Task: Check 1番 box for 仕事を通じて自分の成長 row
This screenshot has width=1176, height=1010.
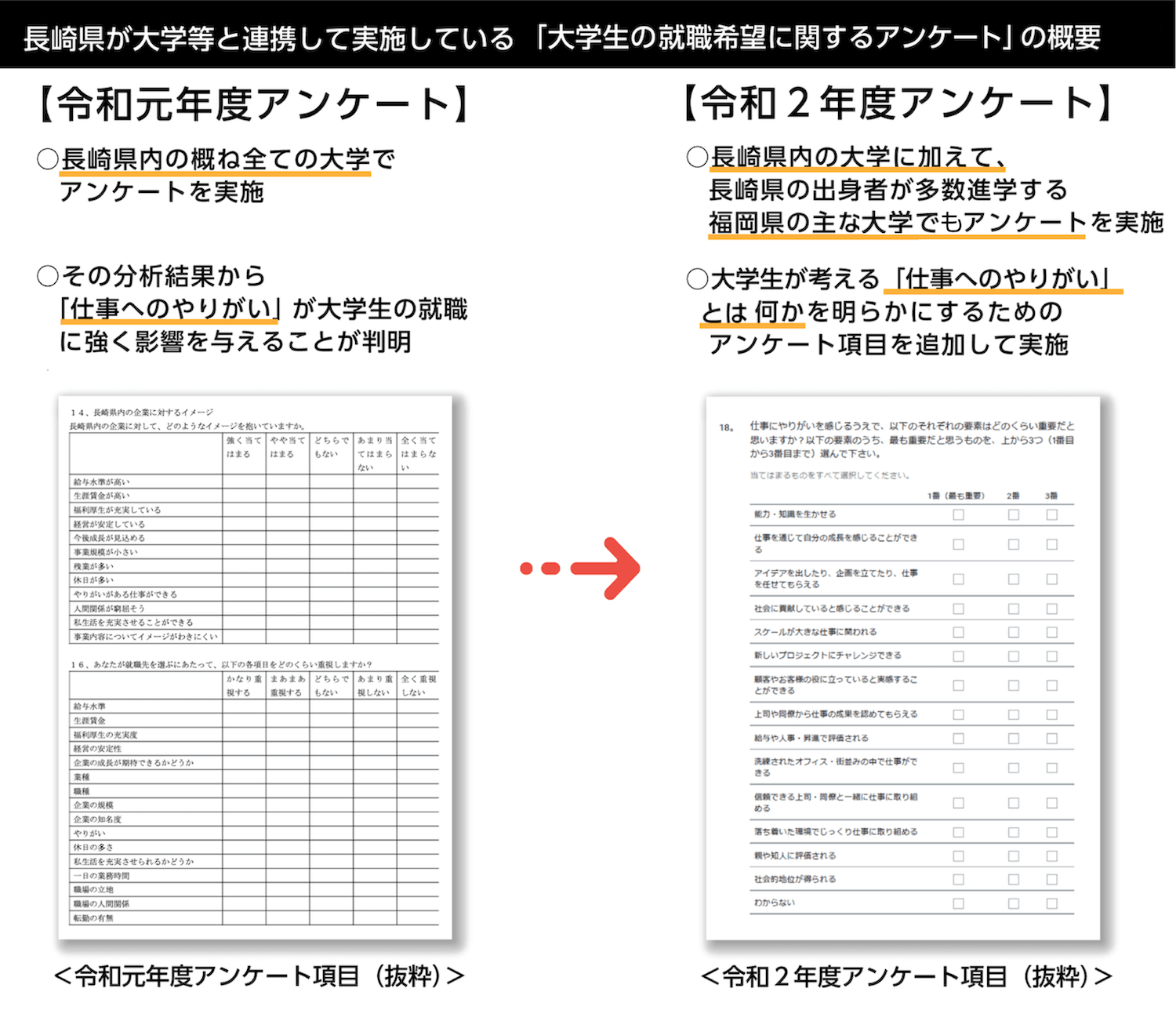Action: [x=958, y=544]
